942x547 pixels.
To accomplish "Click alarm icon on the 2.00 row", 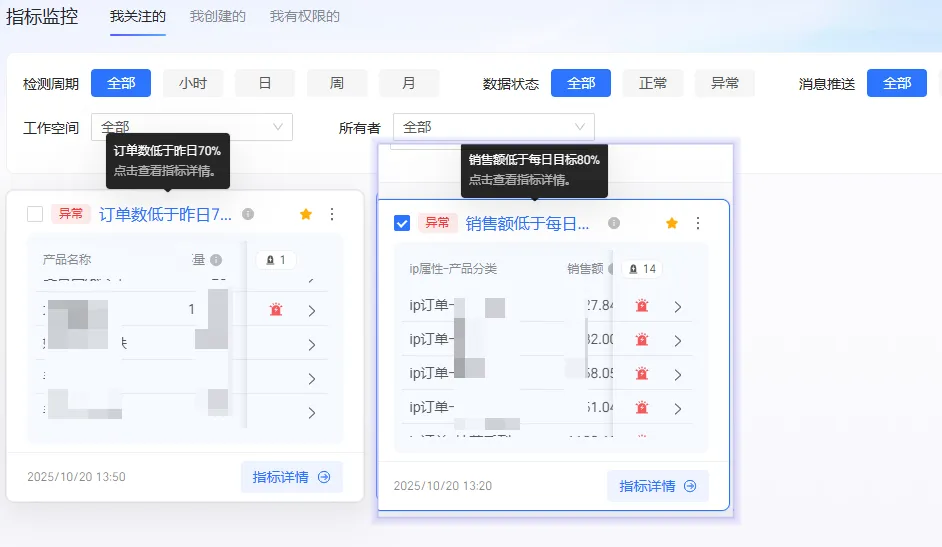I will [x=642, y=340].
